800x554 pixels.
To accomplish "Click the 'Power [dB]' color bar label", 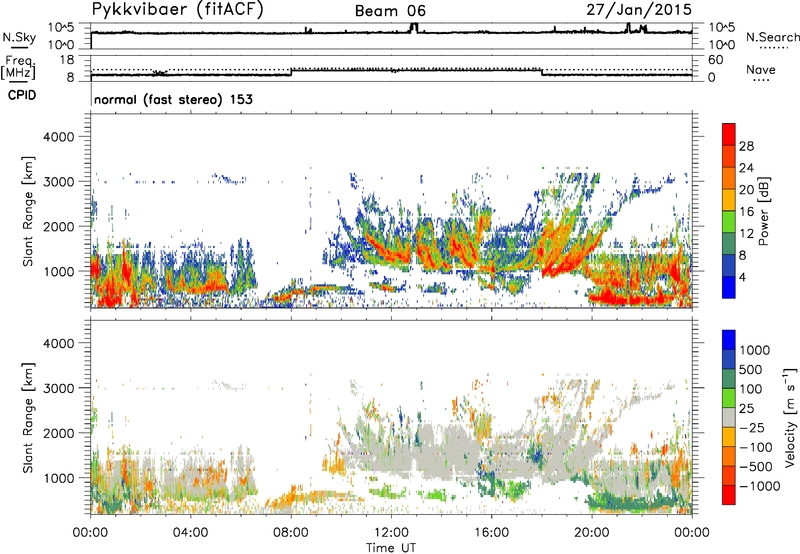I will pos(763,211).
